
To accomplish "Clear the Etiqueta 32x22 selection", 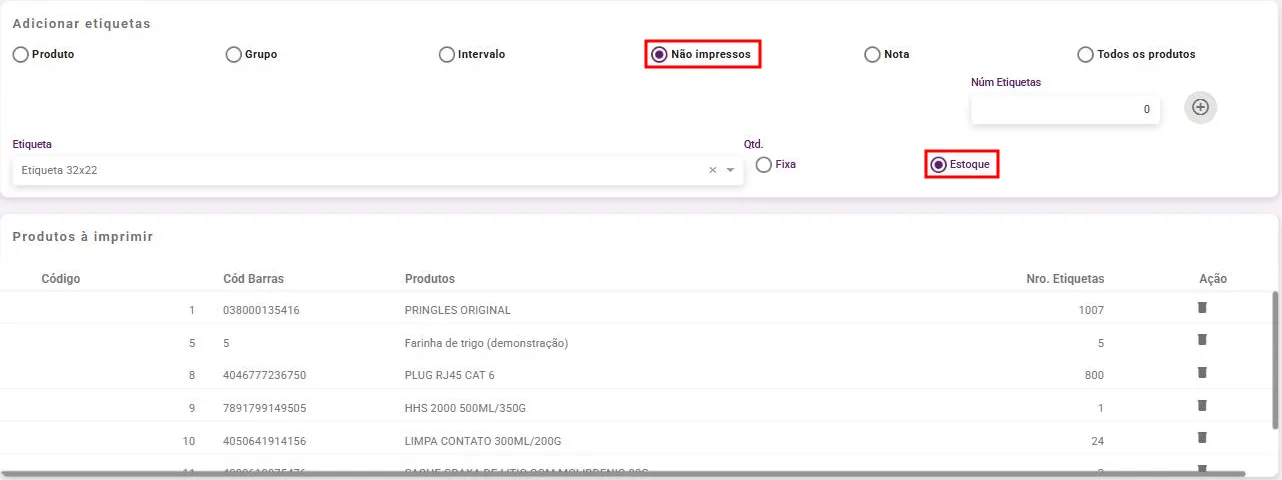I will click(x=713, y=171).
